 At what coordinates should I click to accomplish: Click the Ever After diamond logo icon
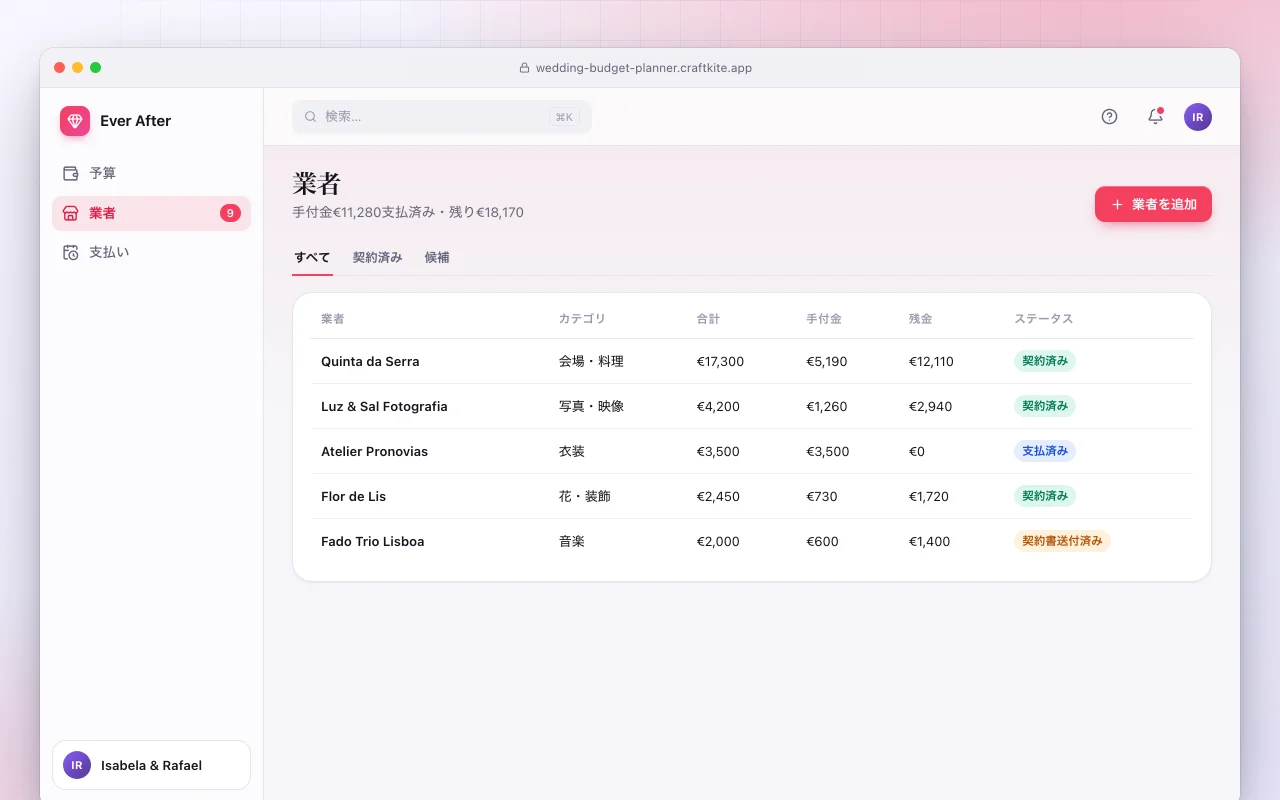click(75, 121)
